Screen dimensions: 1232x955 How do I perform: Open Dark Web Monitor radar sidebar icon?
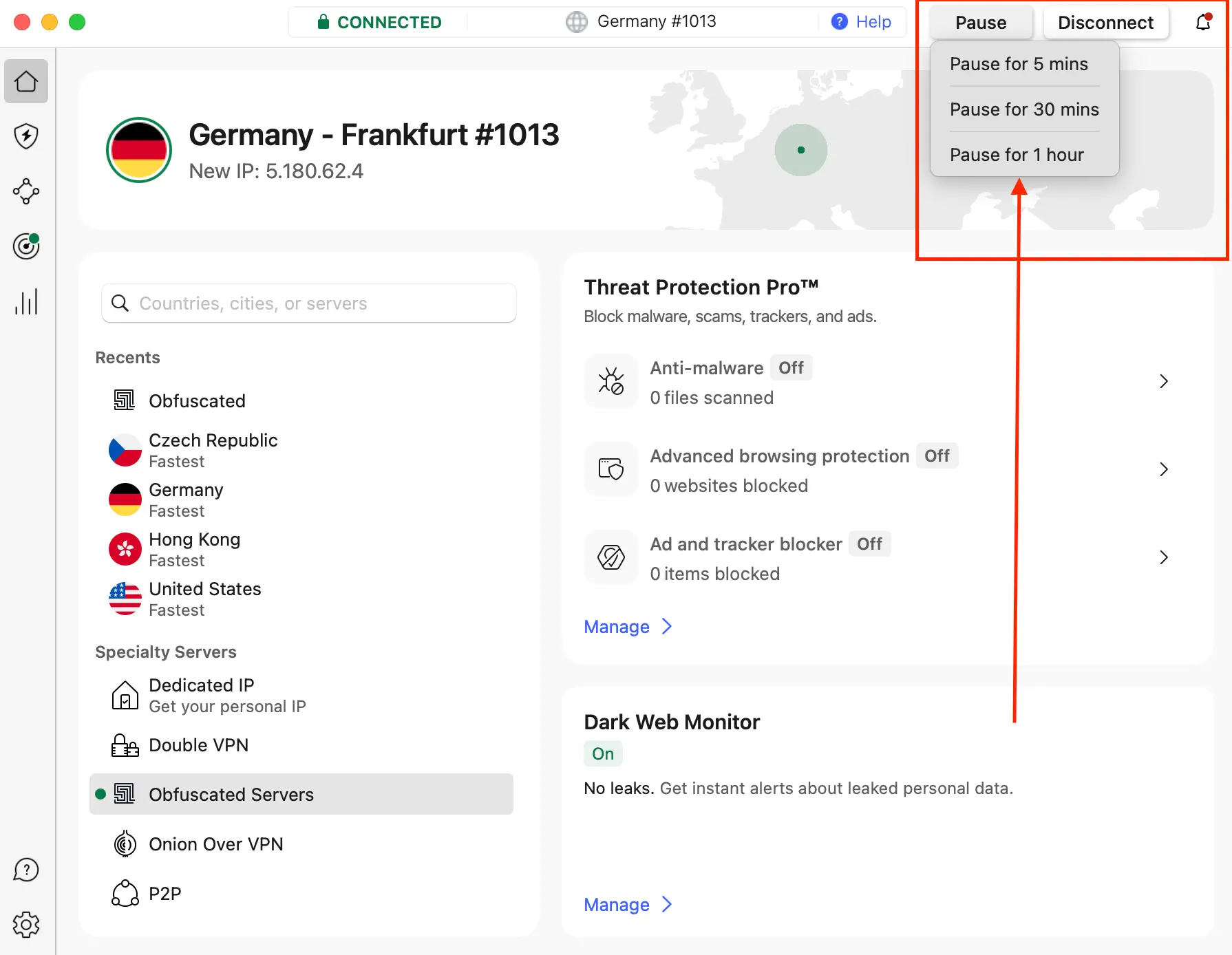pos(26,246)
